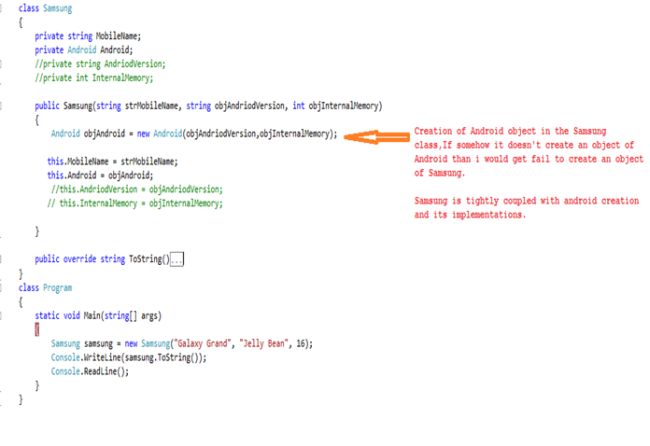The image size is (650, 446).
Task: Click 'int objInternalMemory' constructor parameter
Action: click(336, 106)
